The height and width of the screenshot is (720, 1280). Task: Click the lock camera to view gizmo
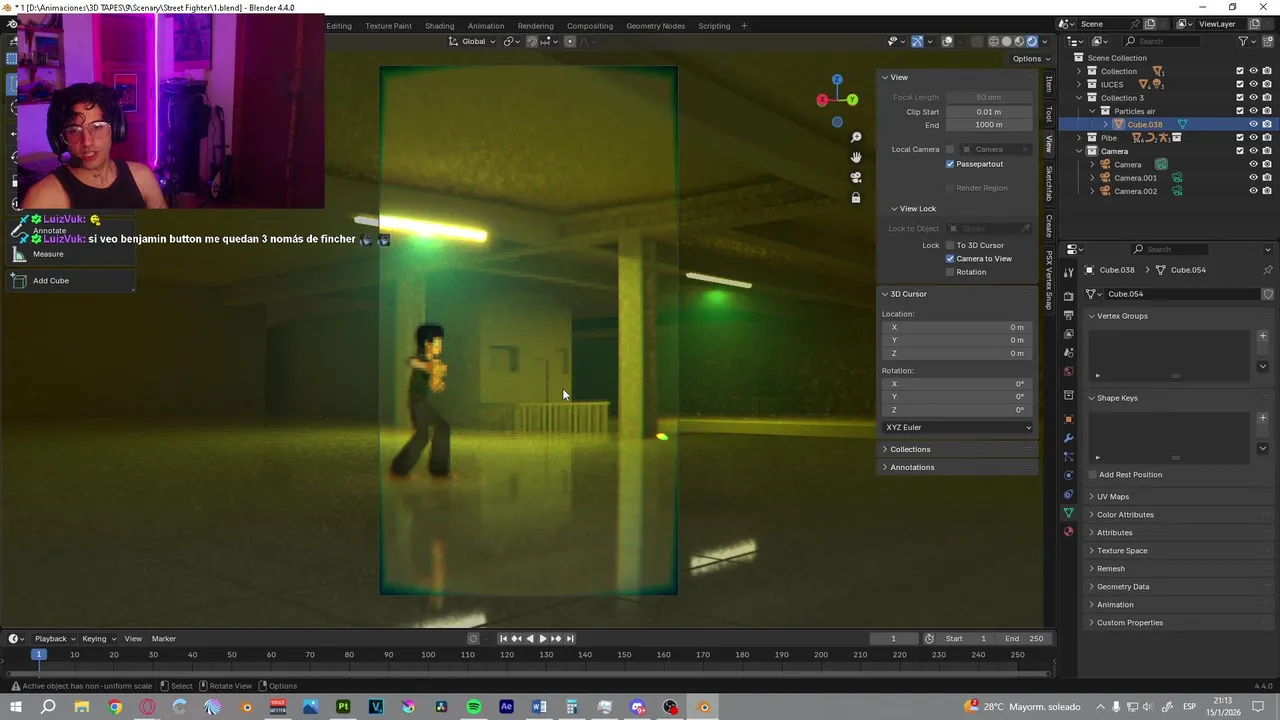[x=856, y=198]
